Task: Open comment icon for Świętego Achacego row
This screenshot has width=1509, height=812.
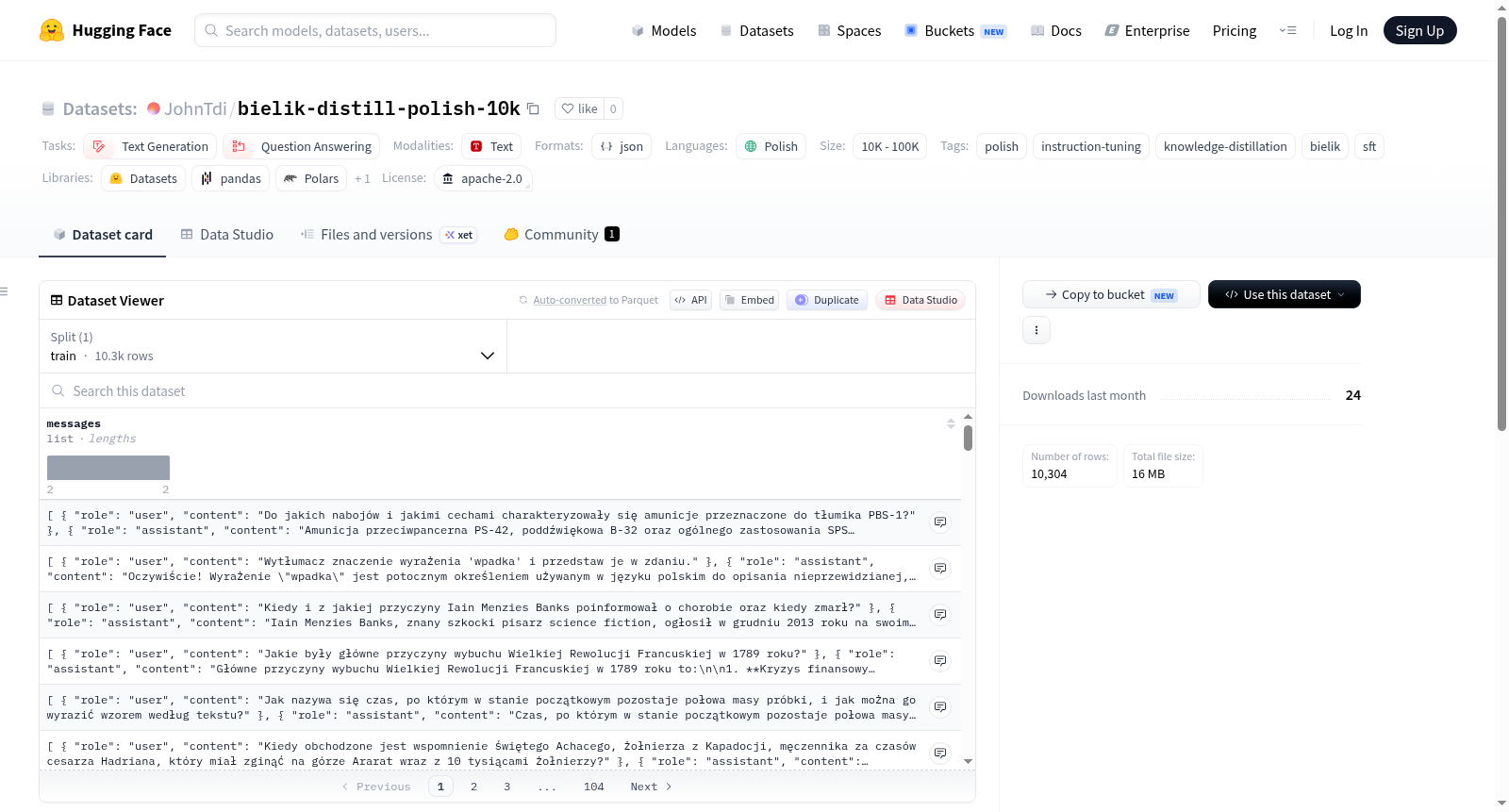Action: (940, 753)
